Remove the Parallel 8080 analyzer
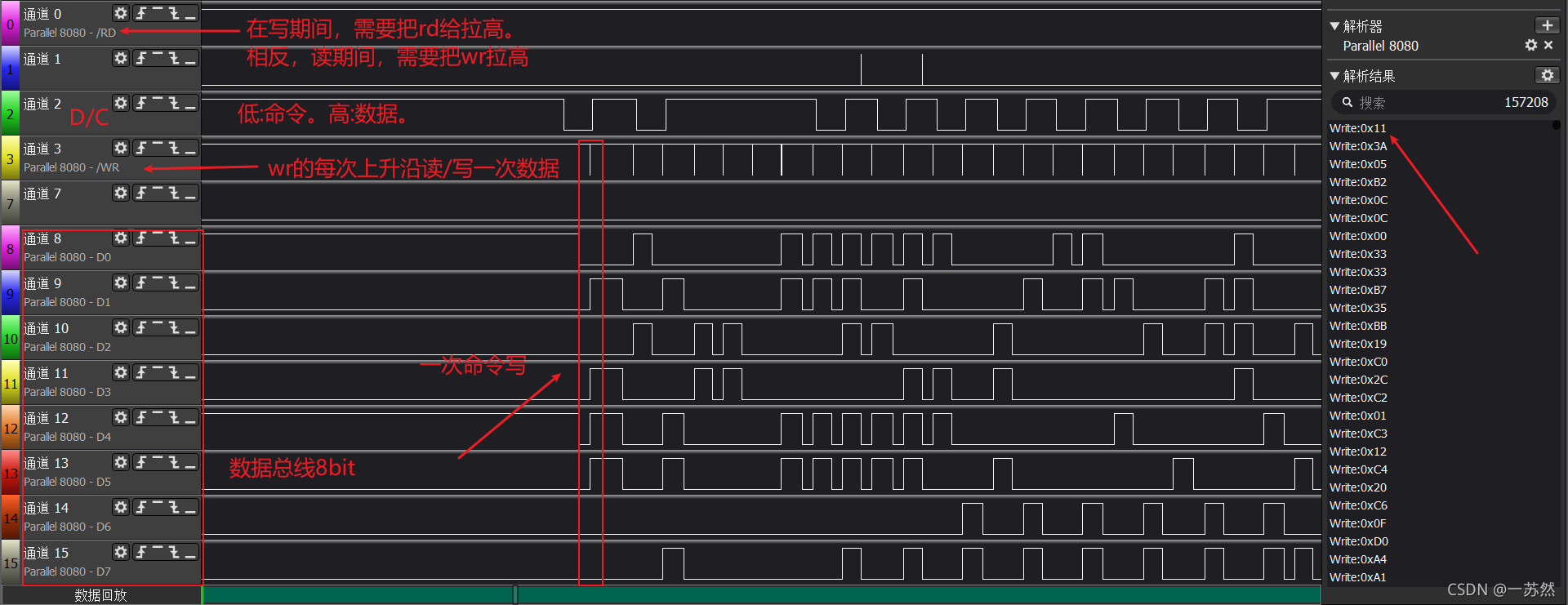The image size is (1568, 605). pos(1548,46)
